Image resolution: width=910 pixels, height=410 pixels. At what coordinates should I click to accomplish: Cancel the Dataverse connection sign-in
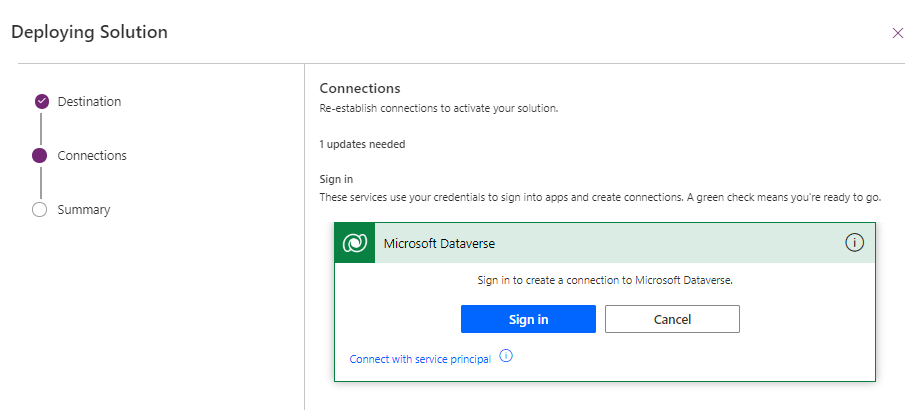pyautogui.click(x=672, y=319)
